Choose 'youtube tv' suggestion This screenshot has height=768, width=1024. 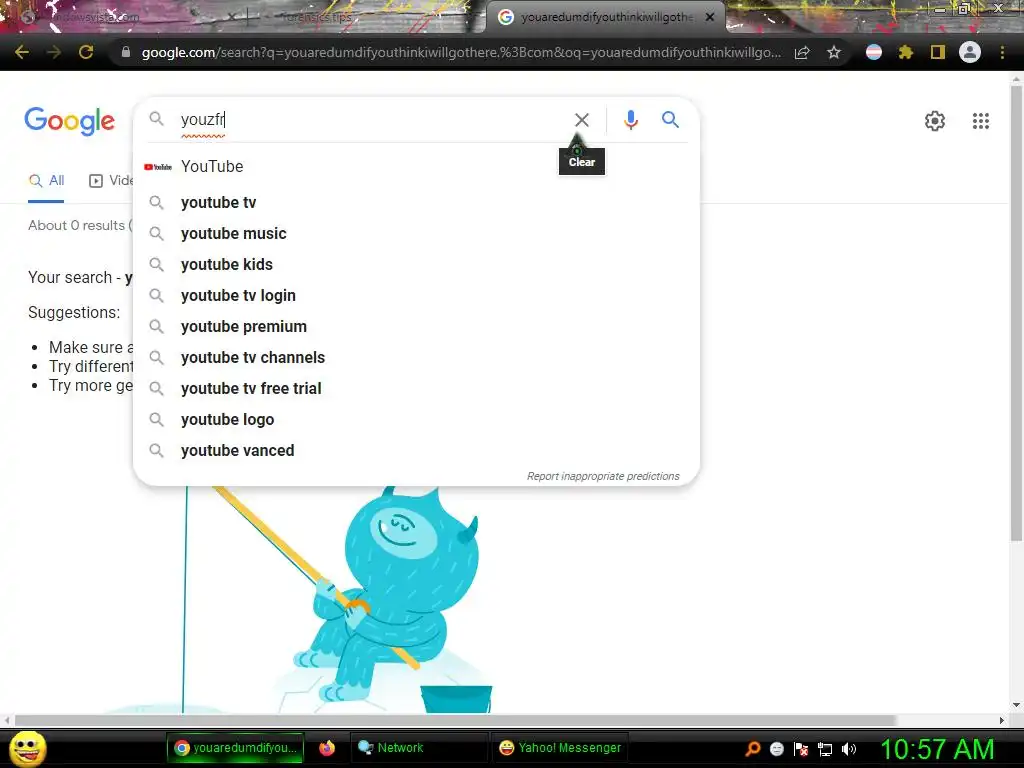click(x=416, y=202)
